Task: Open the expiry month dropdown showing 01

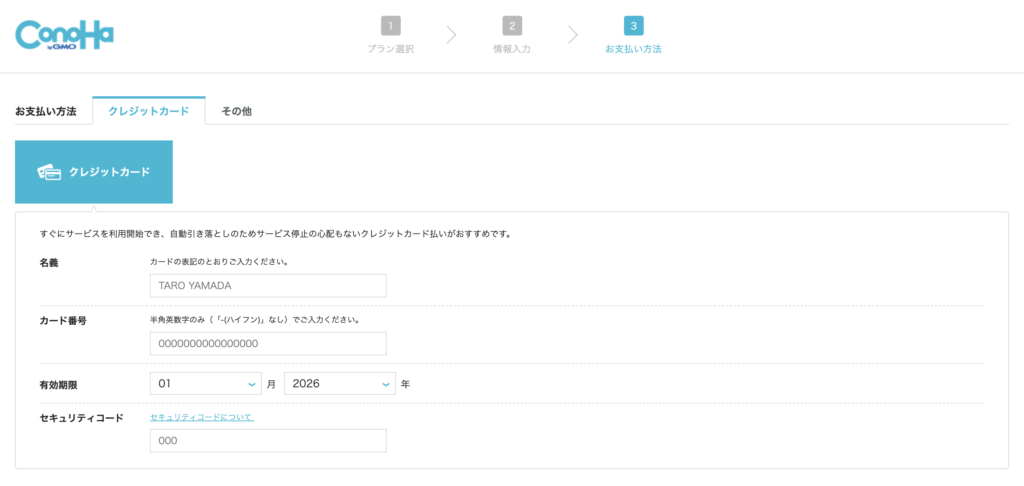Action: click(206, 383)
